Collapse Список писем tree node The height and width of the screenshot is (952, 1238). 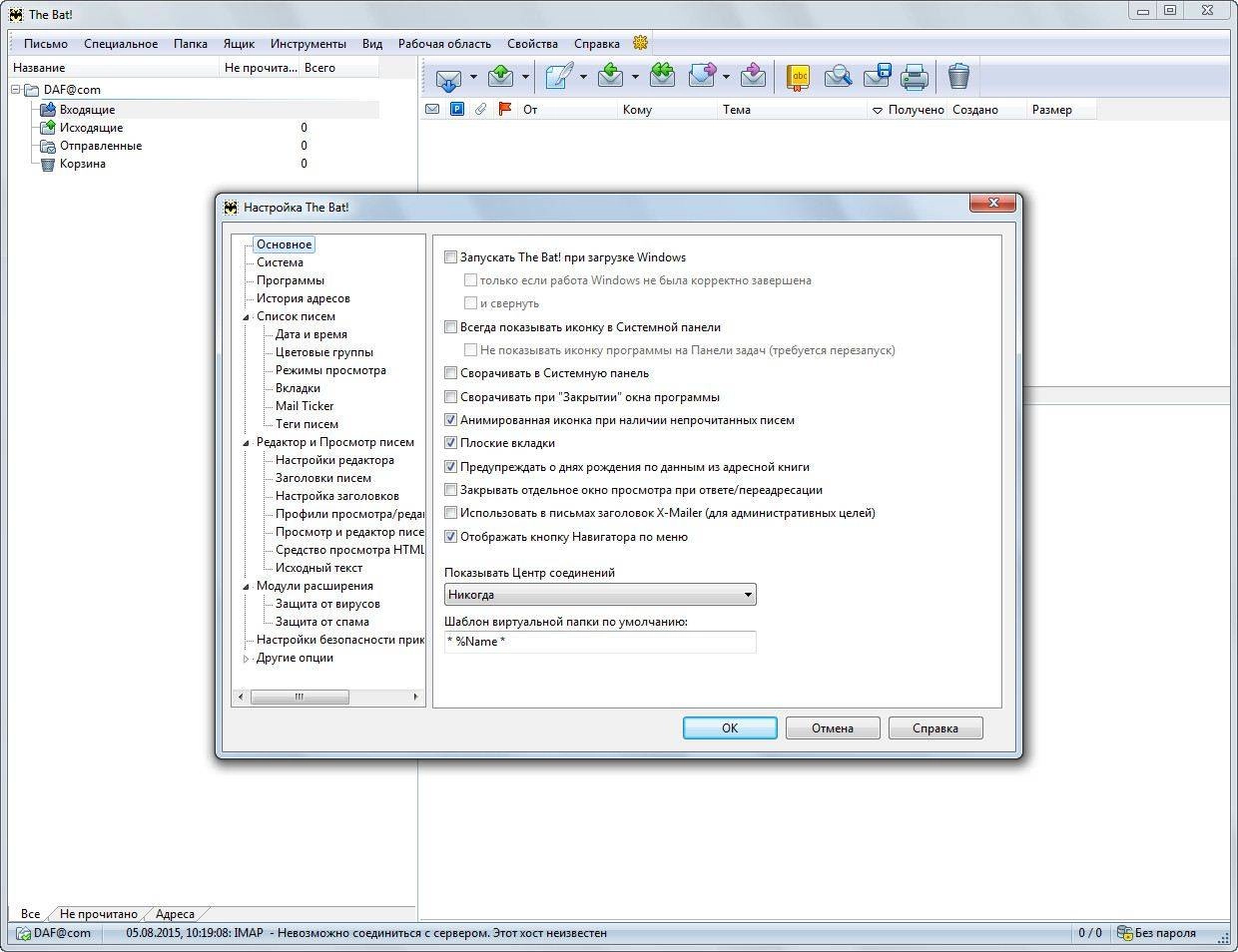(x=247, y=317)
